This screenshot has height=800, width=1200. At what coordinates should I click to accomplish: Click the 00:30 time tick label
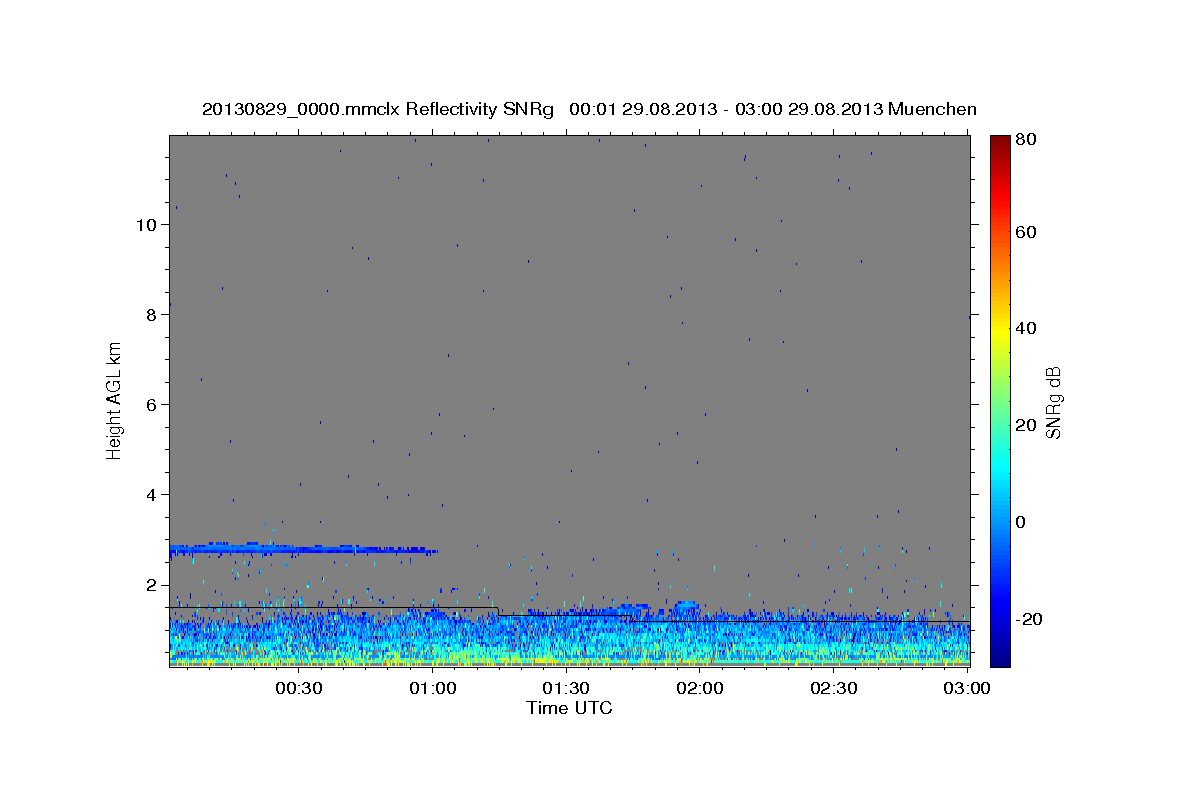pos(299,688)
